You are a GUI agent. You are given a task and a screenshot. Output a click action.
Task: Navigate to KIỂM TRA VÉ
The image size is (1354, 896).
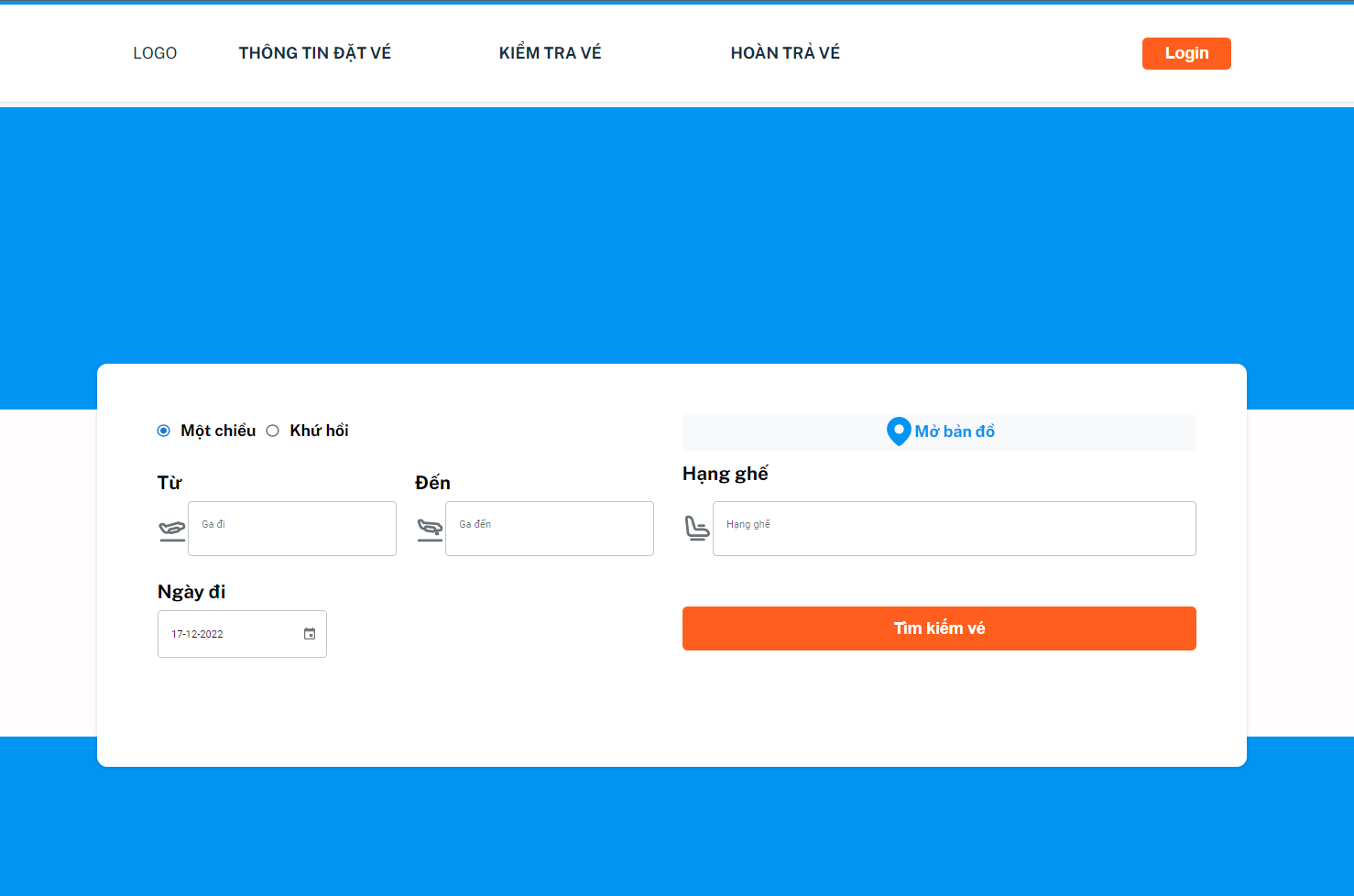pos(550,52)
